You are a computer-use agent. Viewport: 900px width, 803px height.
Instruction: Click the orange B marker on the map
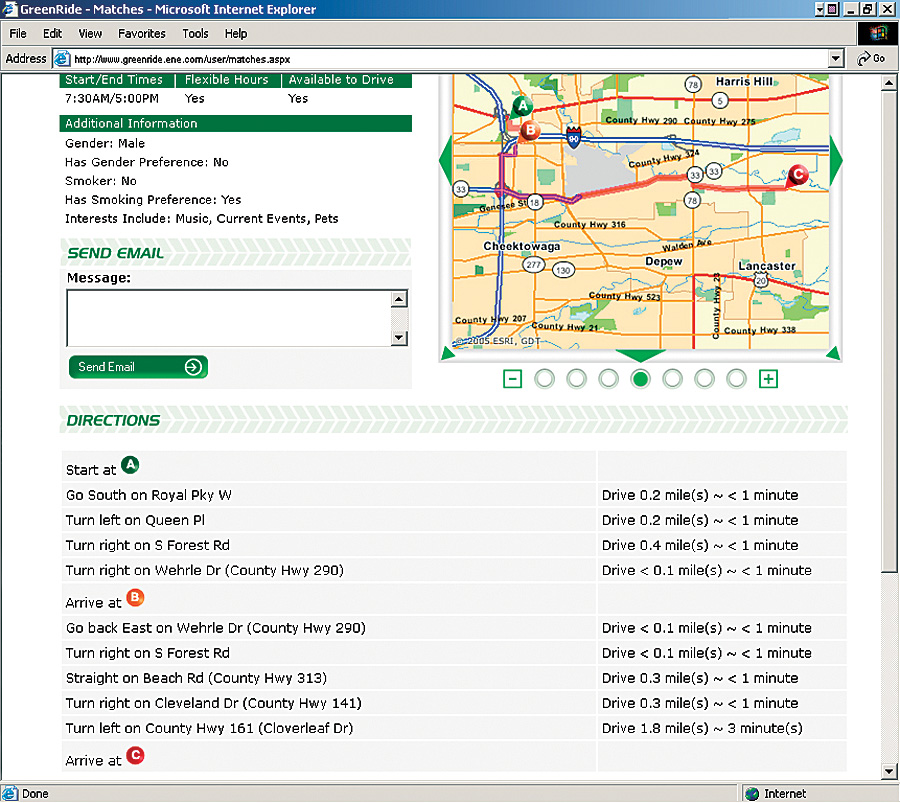tap(530, 131)
